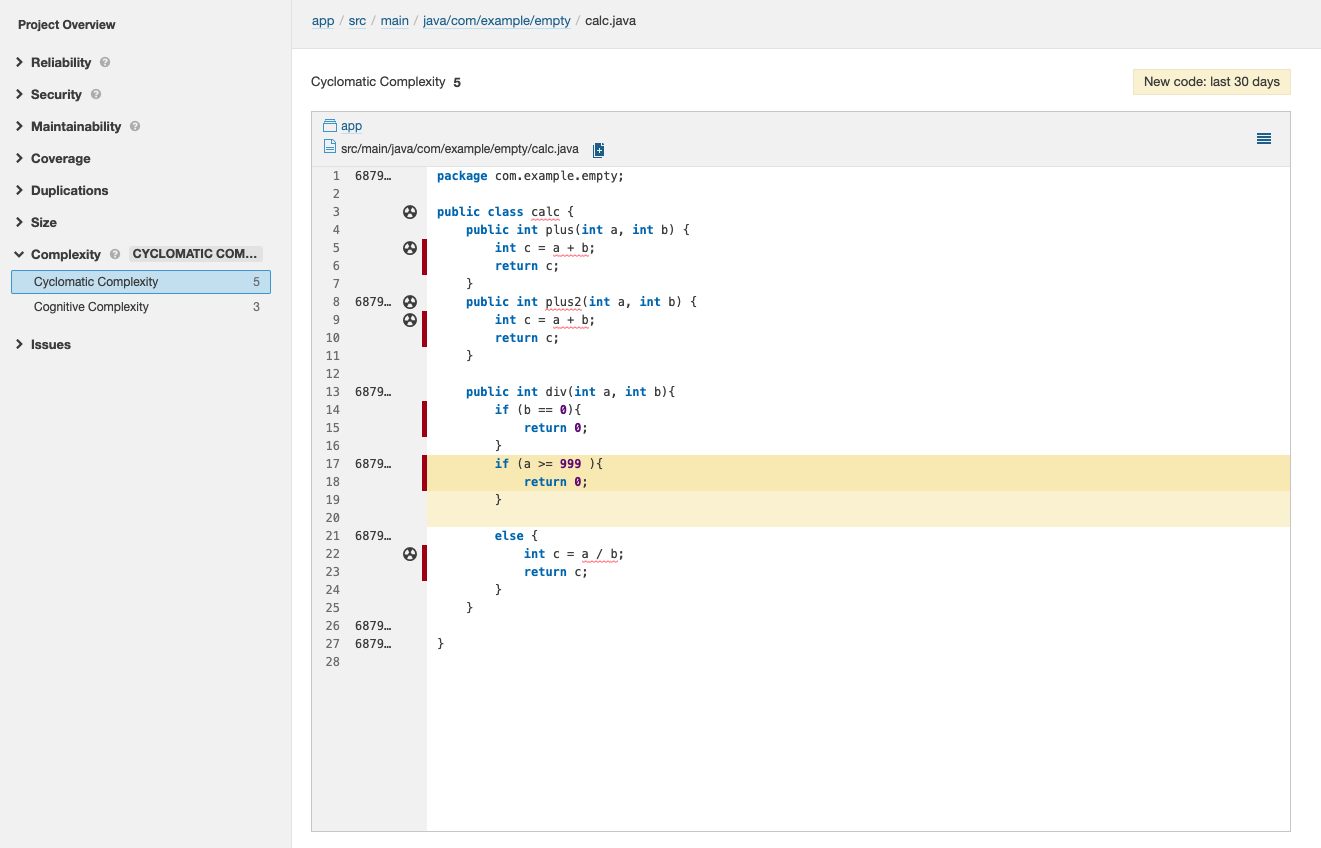Click the issue icon on line 5
This screenshot has height=848, width=1321.
(409, 248)
